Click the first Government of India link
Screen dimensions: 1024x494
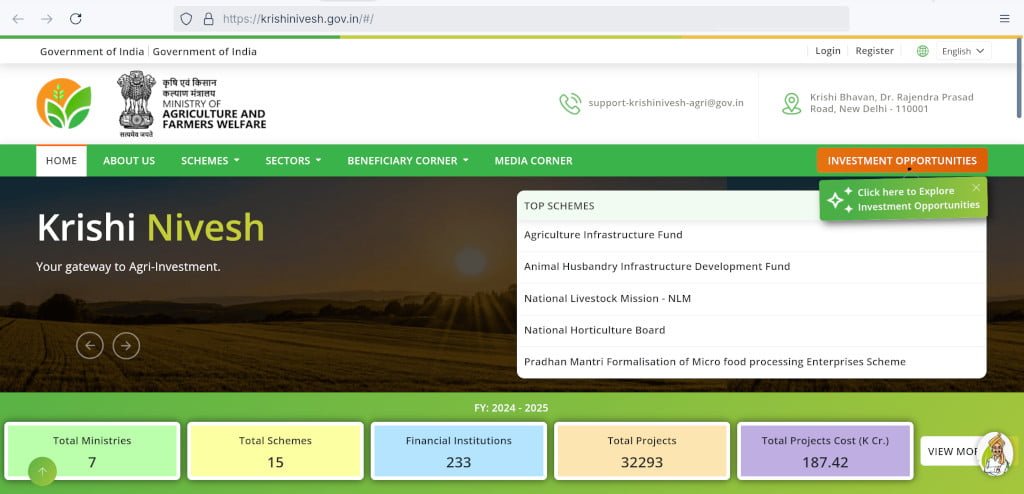(92, 52)
